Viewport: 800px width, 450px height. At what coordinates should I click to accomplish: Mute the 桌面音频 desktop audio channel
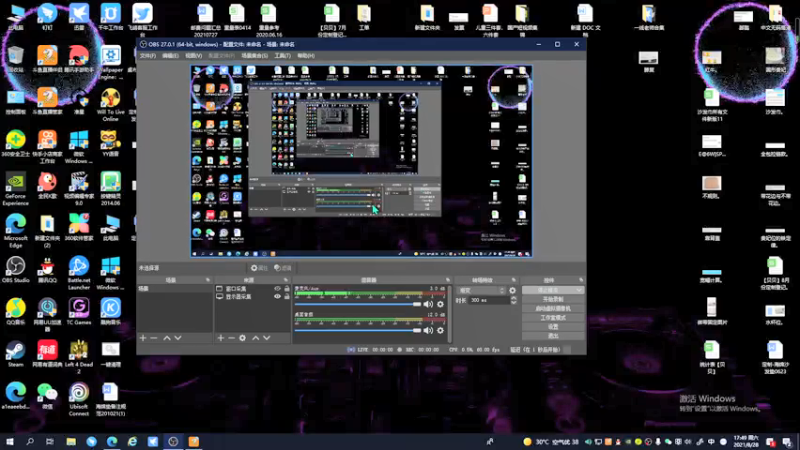point(428,330)
